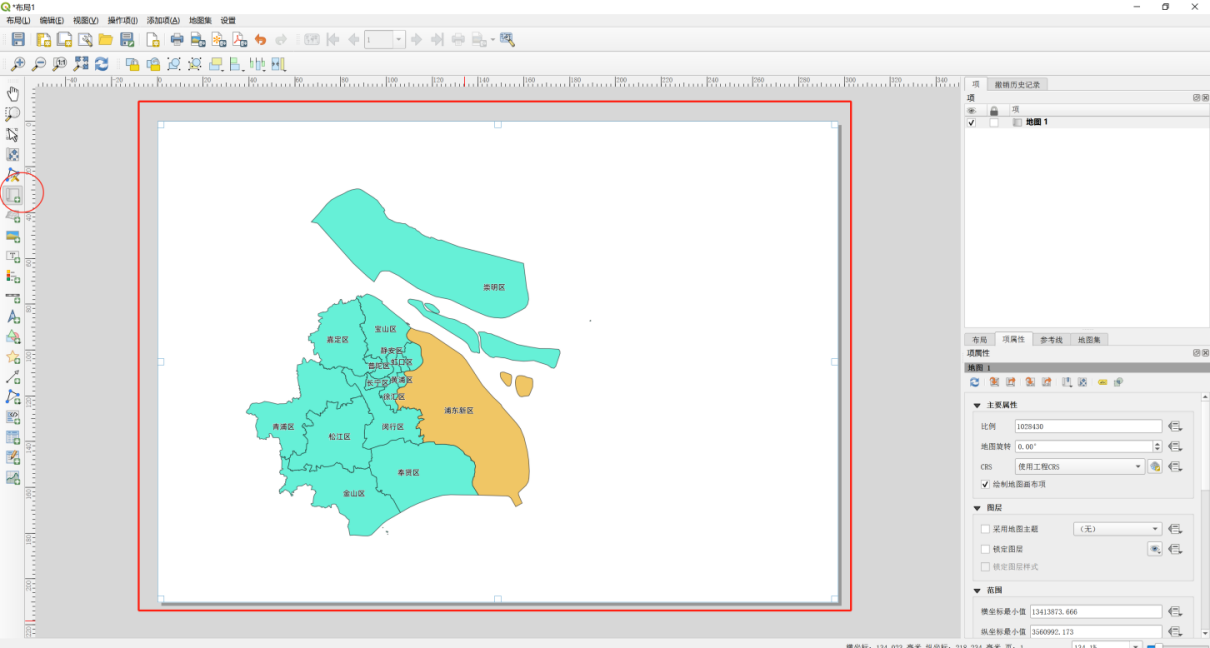Save the layout project
1210x648 pixels.
(19, 39)
